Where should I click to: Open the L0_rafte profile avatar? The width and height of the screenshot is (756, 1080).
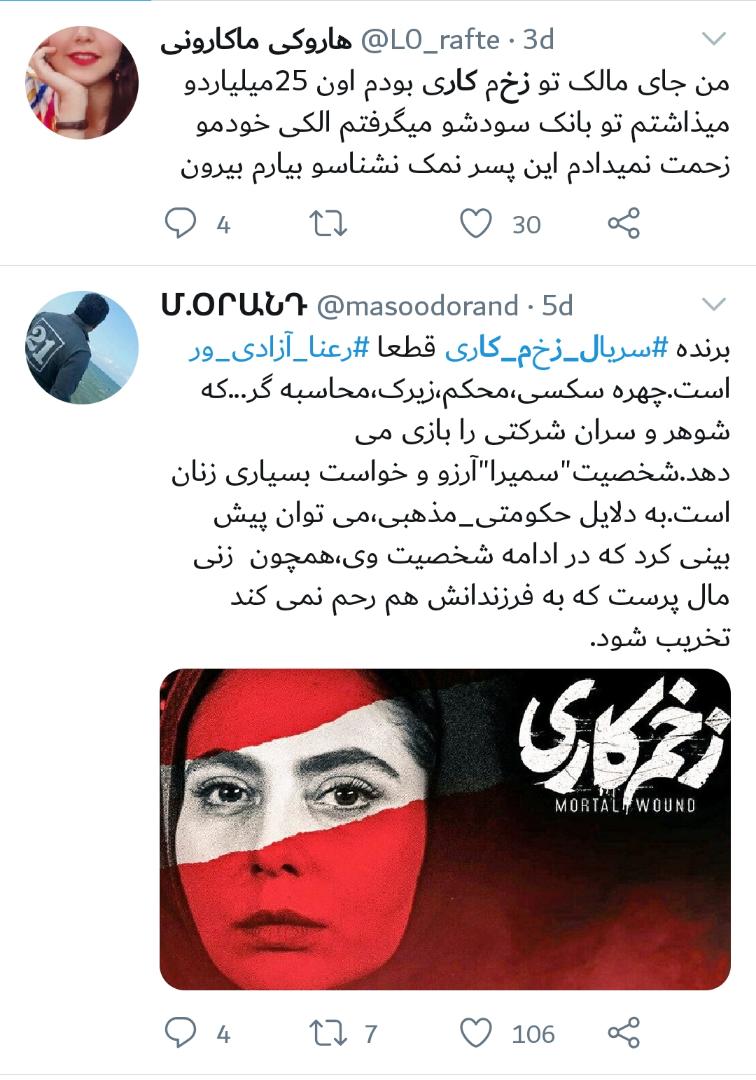tap(82, 83)
